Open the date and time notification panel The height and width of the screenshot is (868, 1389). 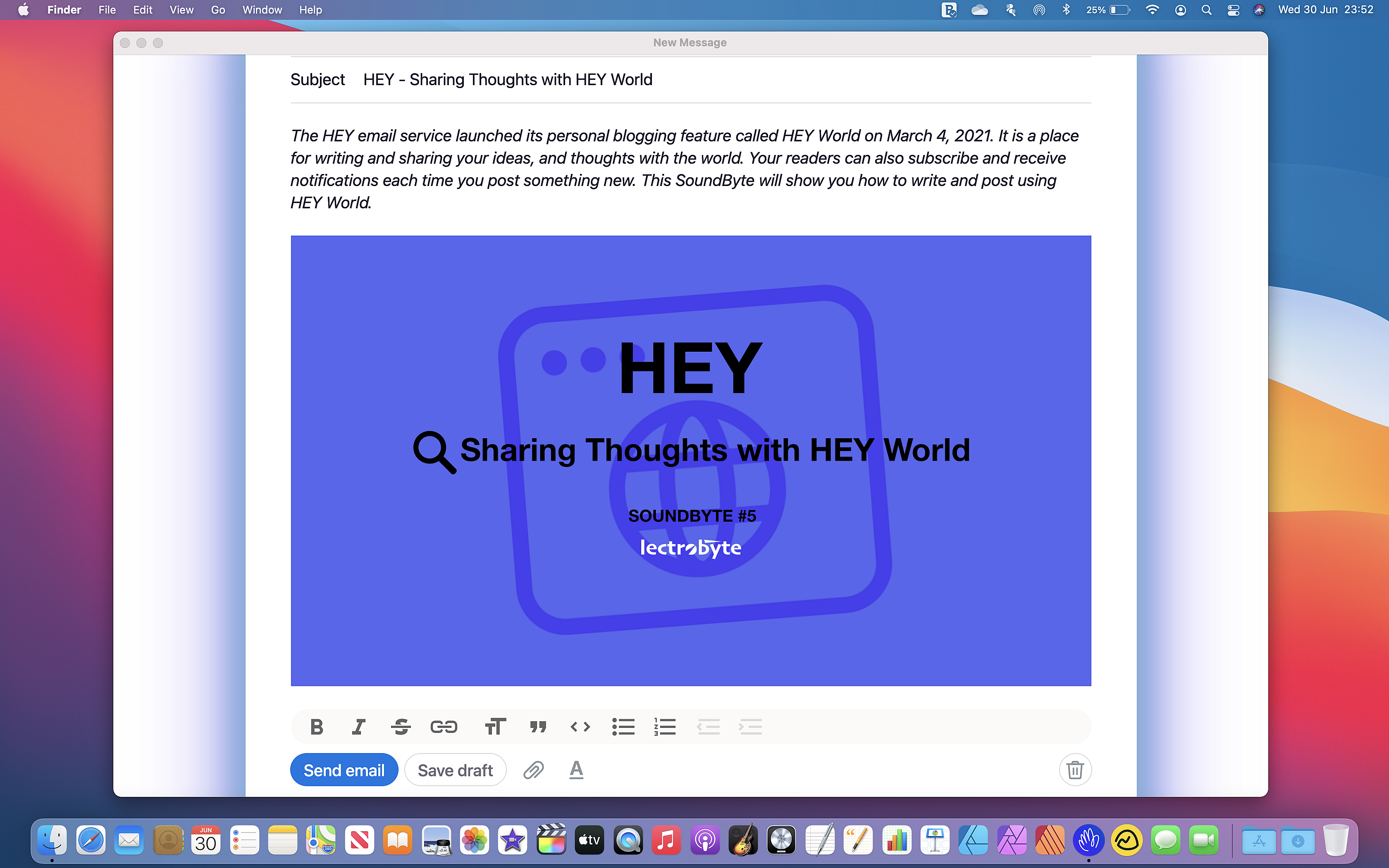(x=1325, y=10)
